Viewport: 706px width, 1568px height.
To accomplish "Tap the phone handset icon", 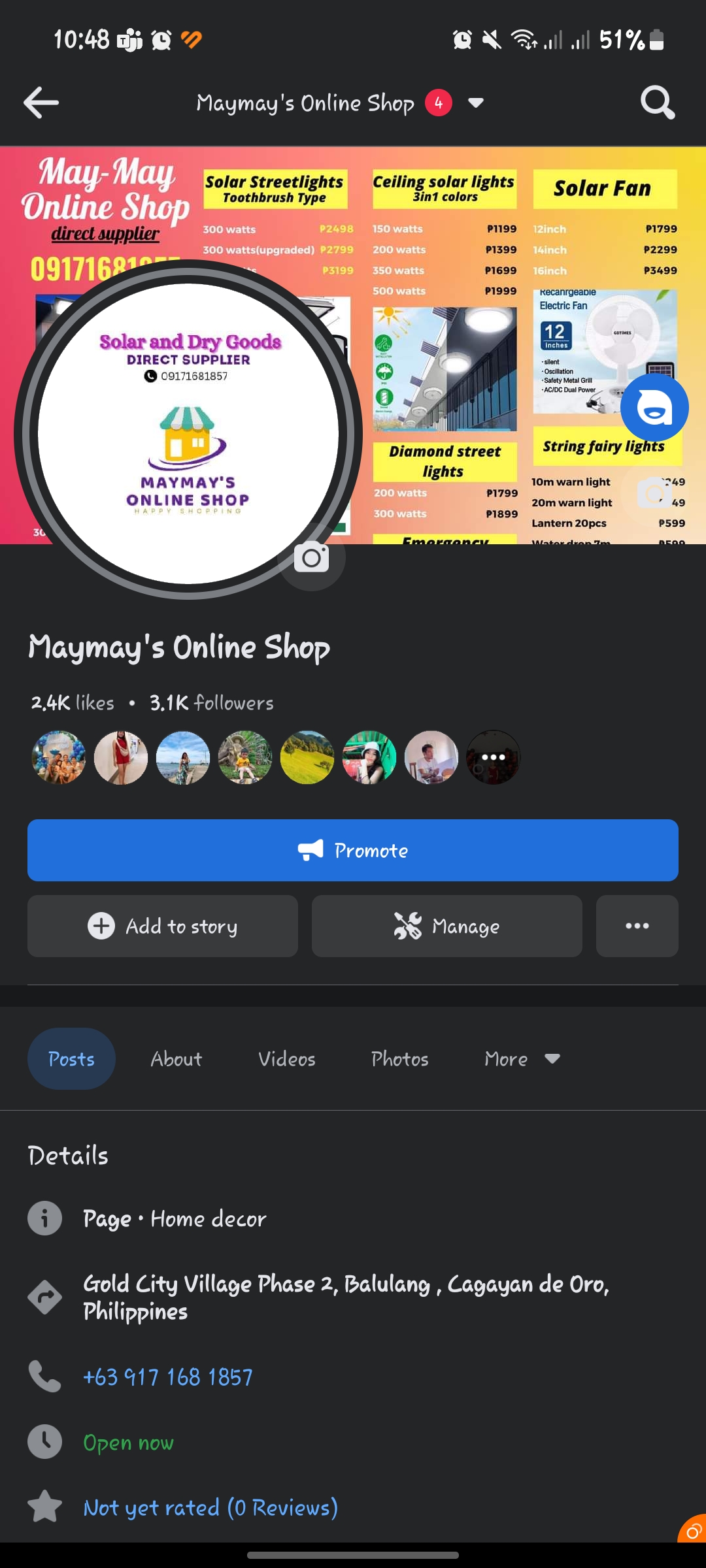I will (x=45, y=1377).
